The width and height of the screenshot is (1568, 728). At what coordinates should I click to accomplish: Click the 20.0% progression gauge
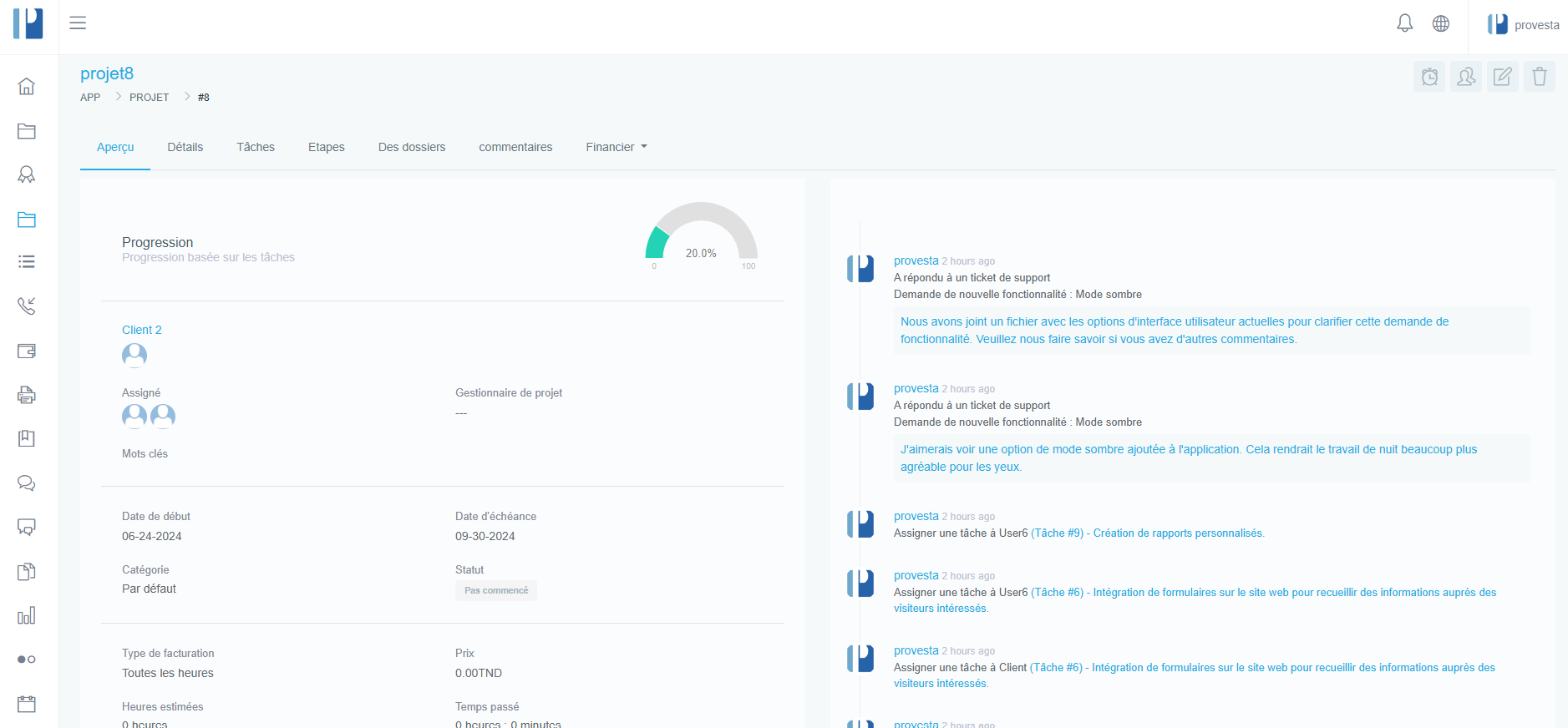click(x=701, y=236)
